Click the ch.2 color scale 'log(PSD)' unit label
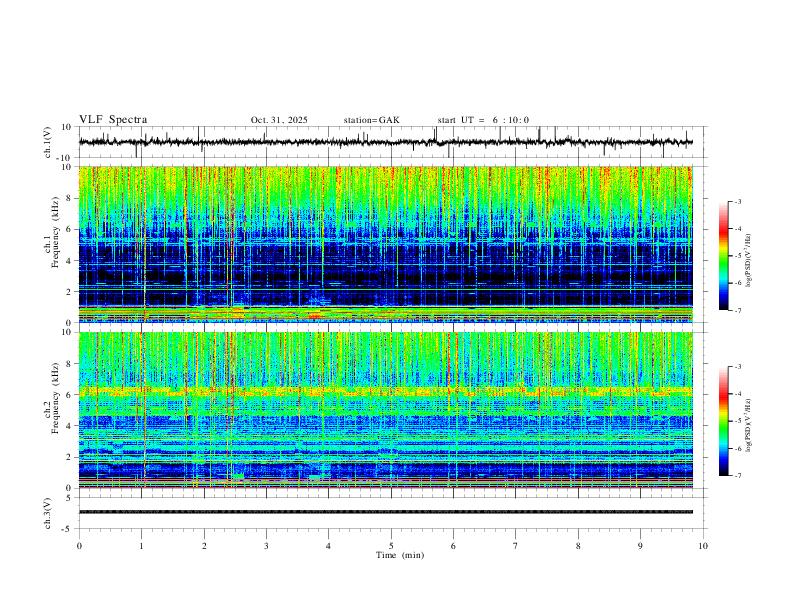 pos(749,424)
